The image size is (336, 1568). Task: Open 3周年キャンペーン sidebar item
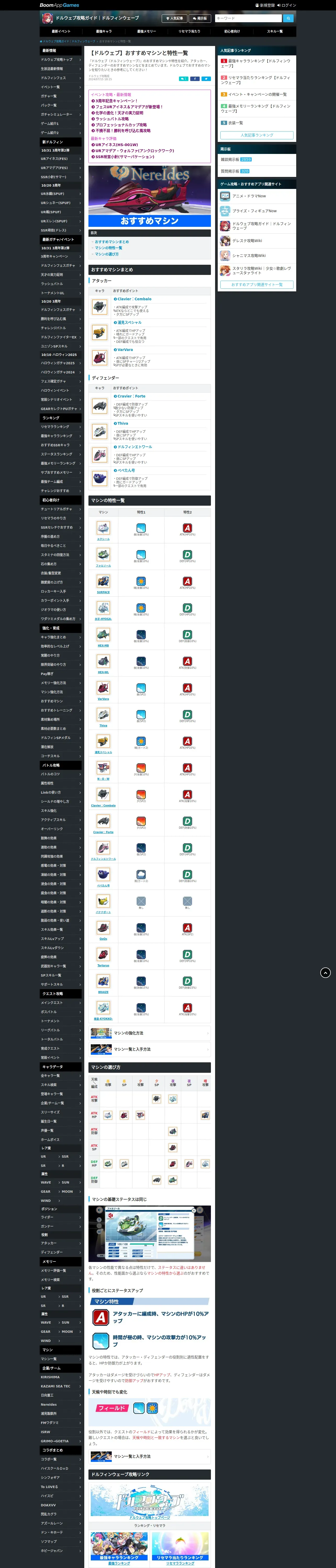tap(61, 256)
